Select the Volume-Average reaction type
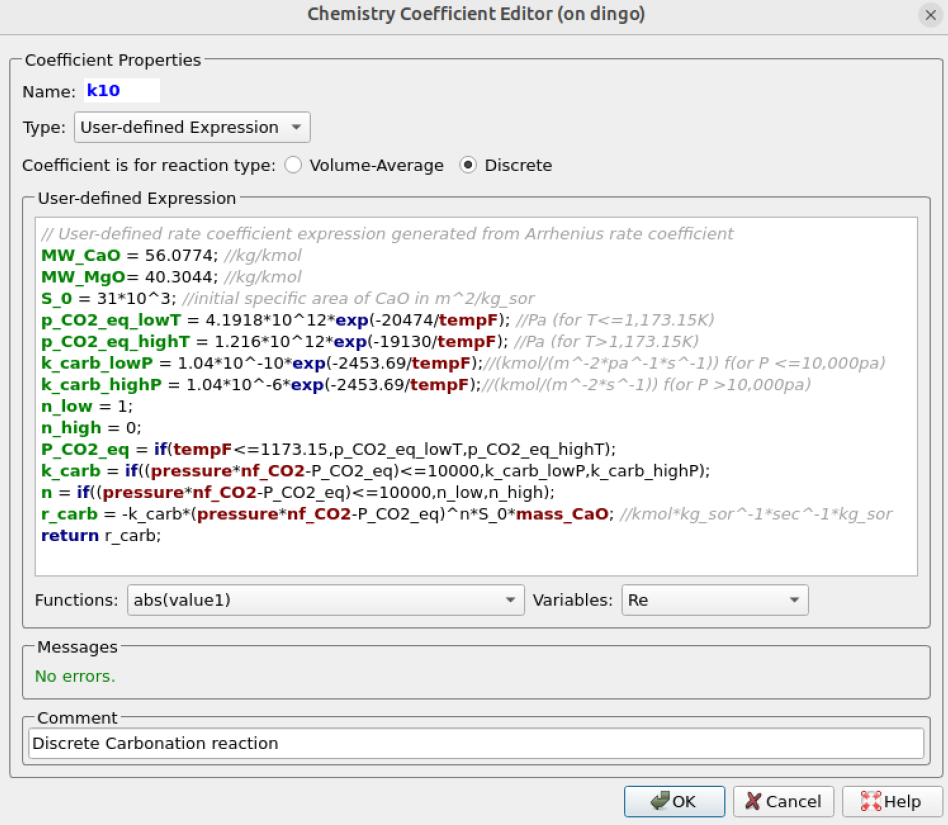 (x=294, y=166)
